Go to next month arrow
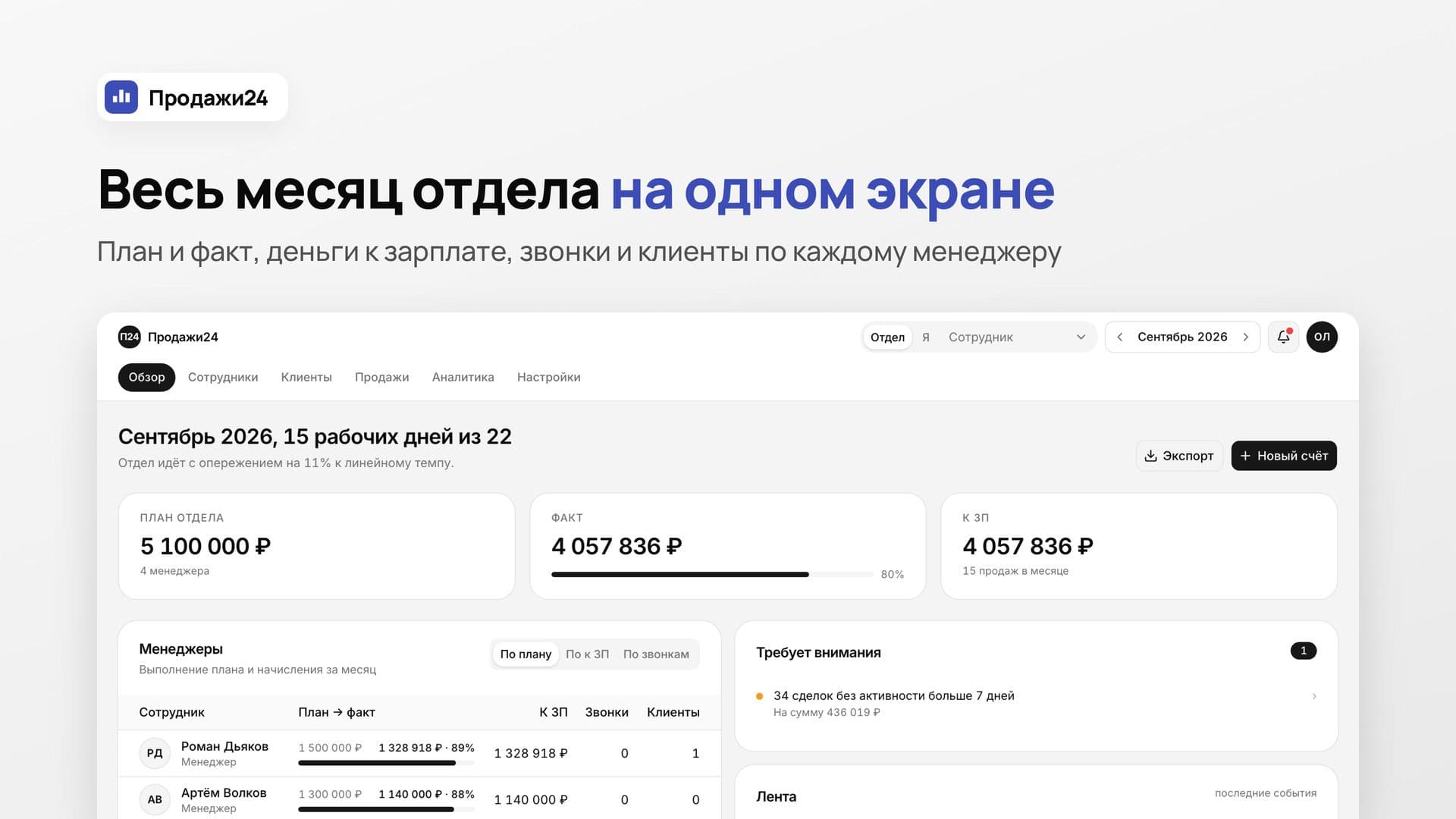1456x819 pixels. click(1245, 337)
